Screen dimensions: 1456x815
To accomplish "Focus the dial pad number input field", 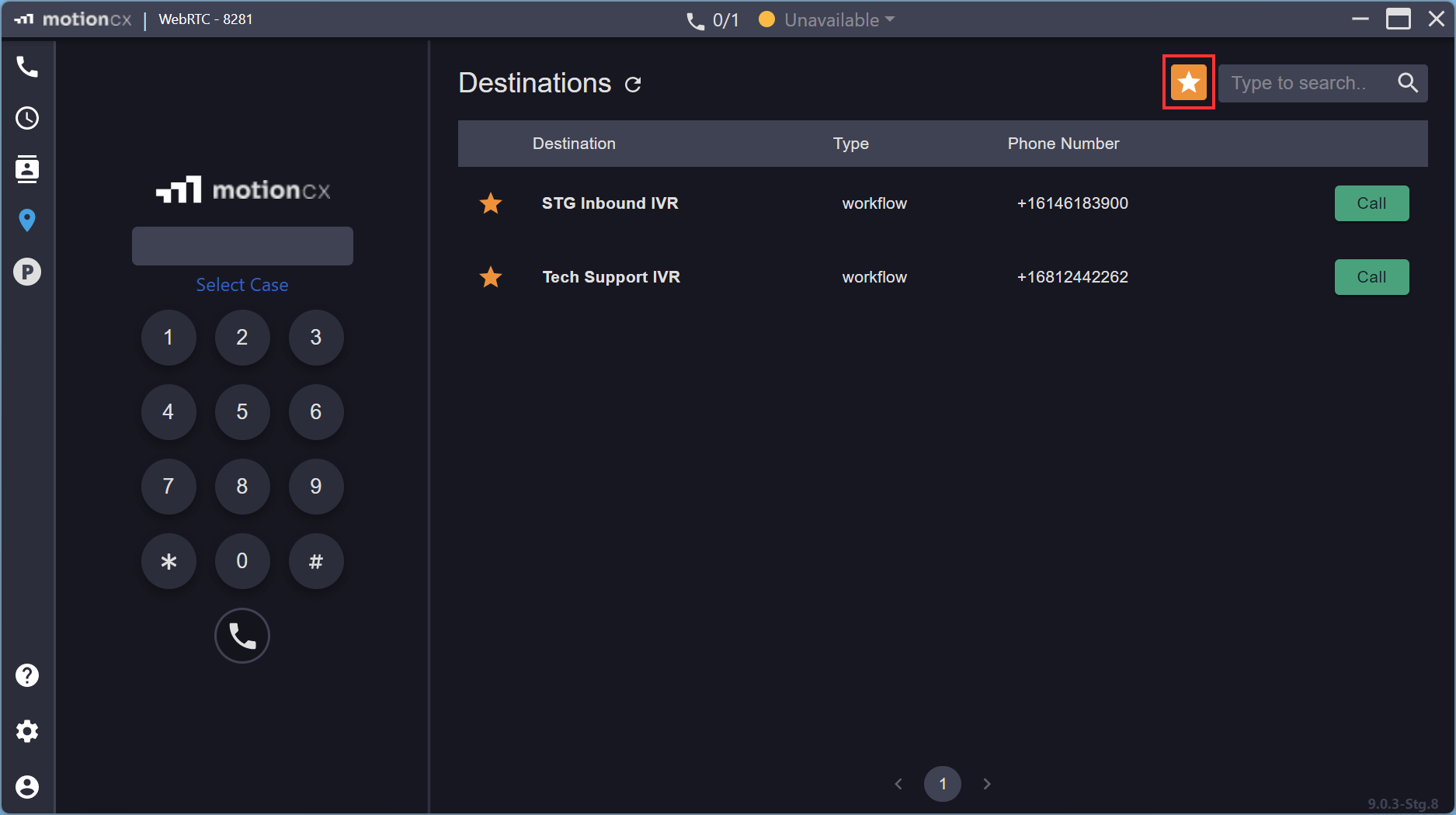I will (x=242, y=246).
